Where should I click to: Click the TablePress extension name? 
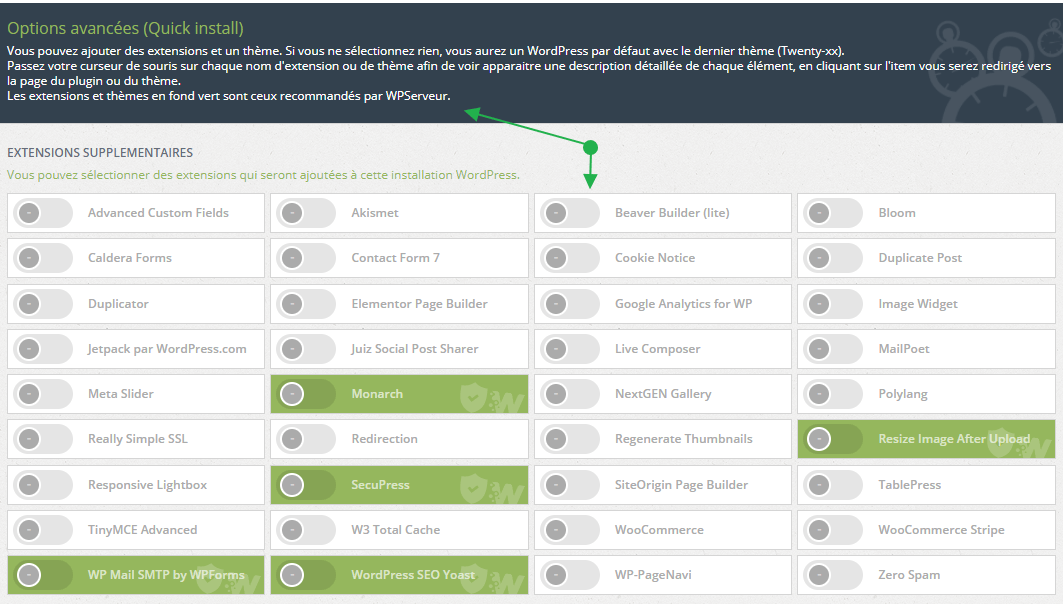(x=910, y=485)
